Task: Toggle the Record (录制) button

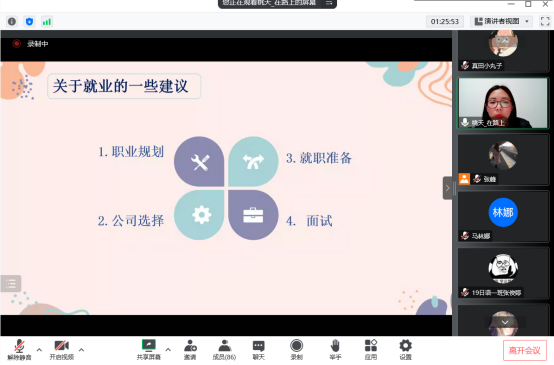Action: tap(296, 349)
